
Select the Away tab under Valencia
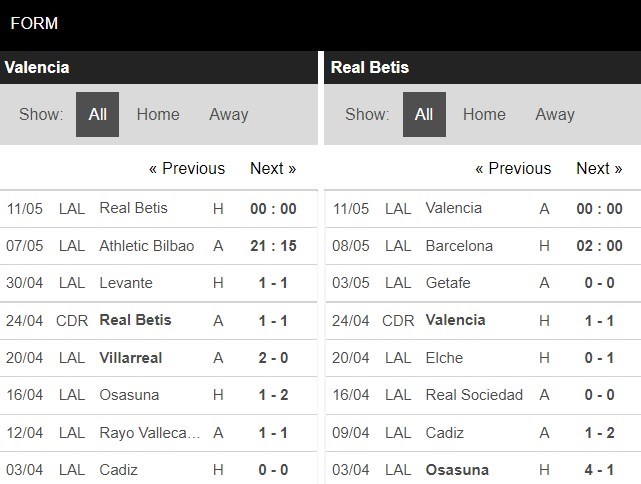tap(229, 114)
